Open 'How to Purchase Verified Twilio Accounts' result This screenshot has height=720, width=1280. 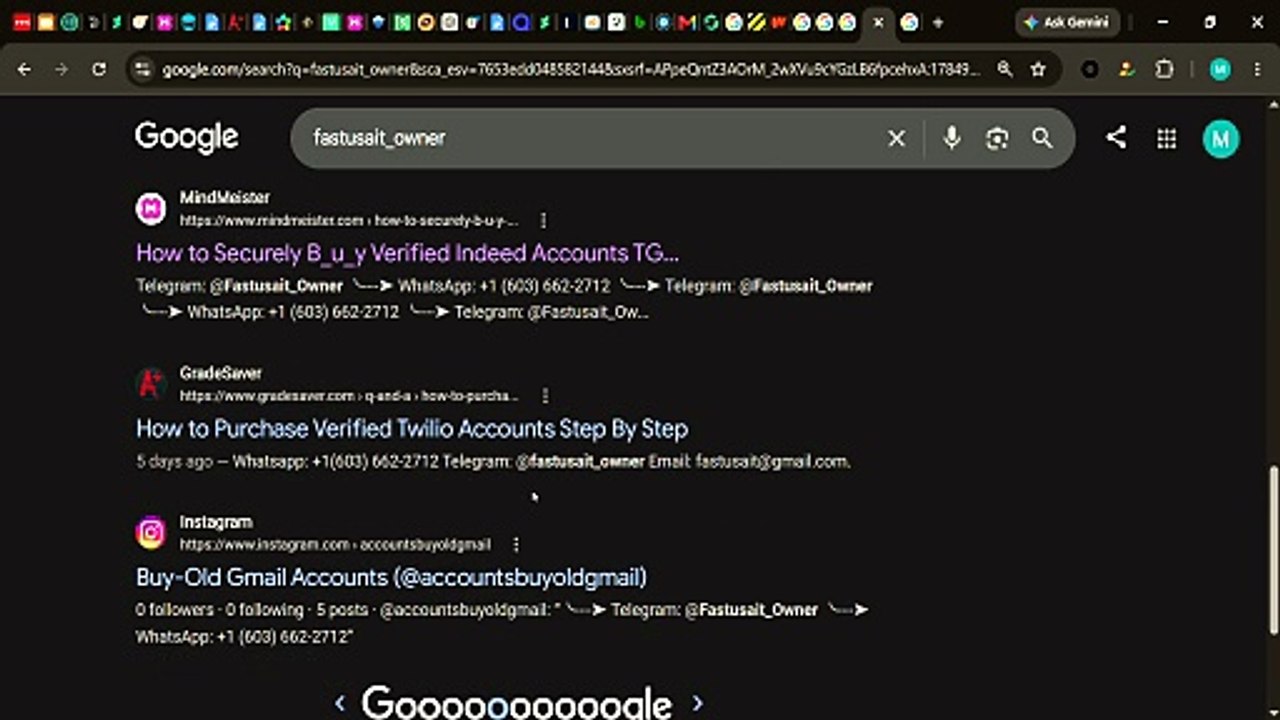(412, 429)
